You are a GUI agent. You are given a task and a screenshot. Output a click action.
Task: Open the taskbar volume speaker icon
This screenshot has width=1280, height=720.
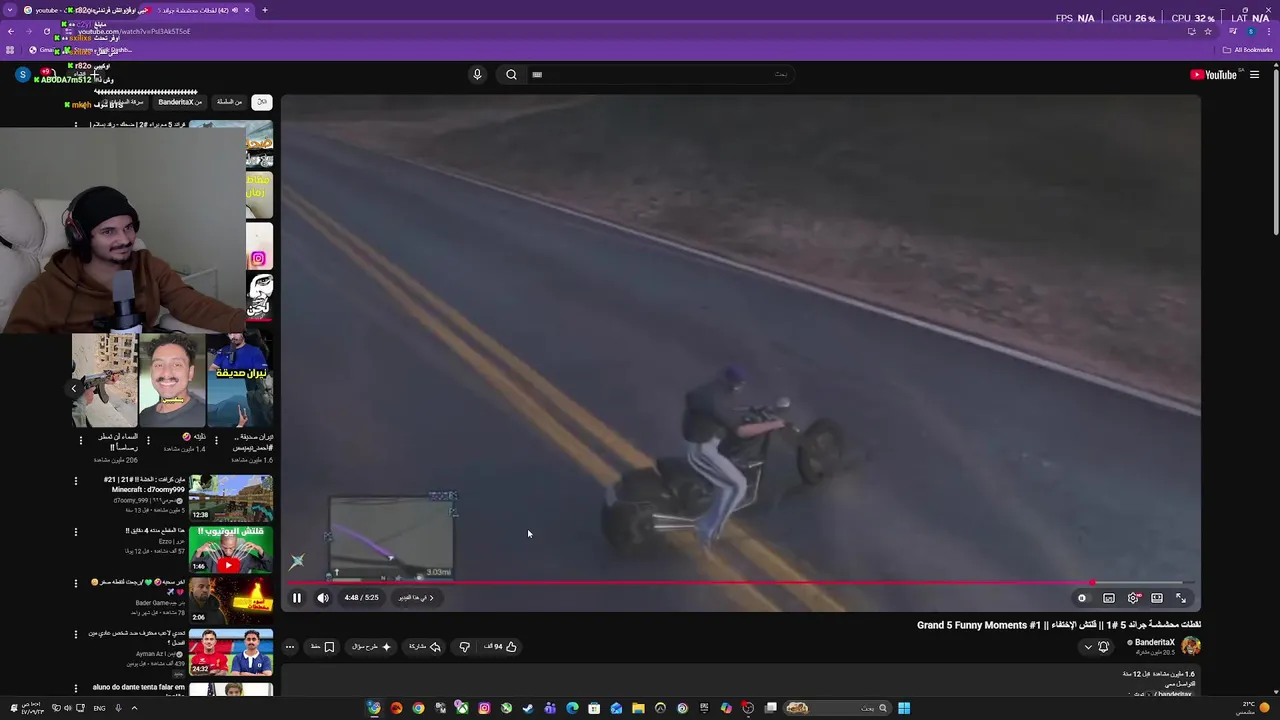pyautogui.click(x=68, y=708)
